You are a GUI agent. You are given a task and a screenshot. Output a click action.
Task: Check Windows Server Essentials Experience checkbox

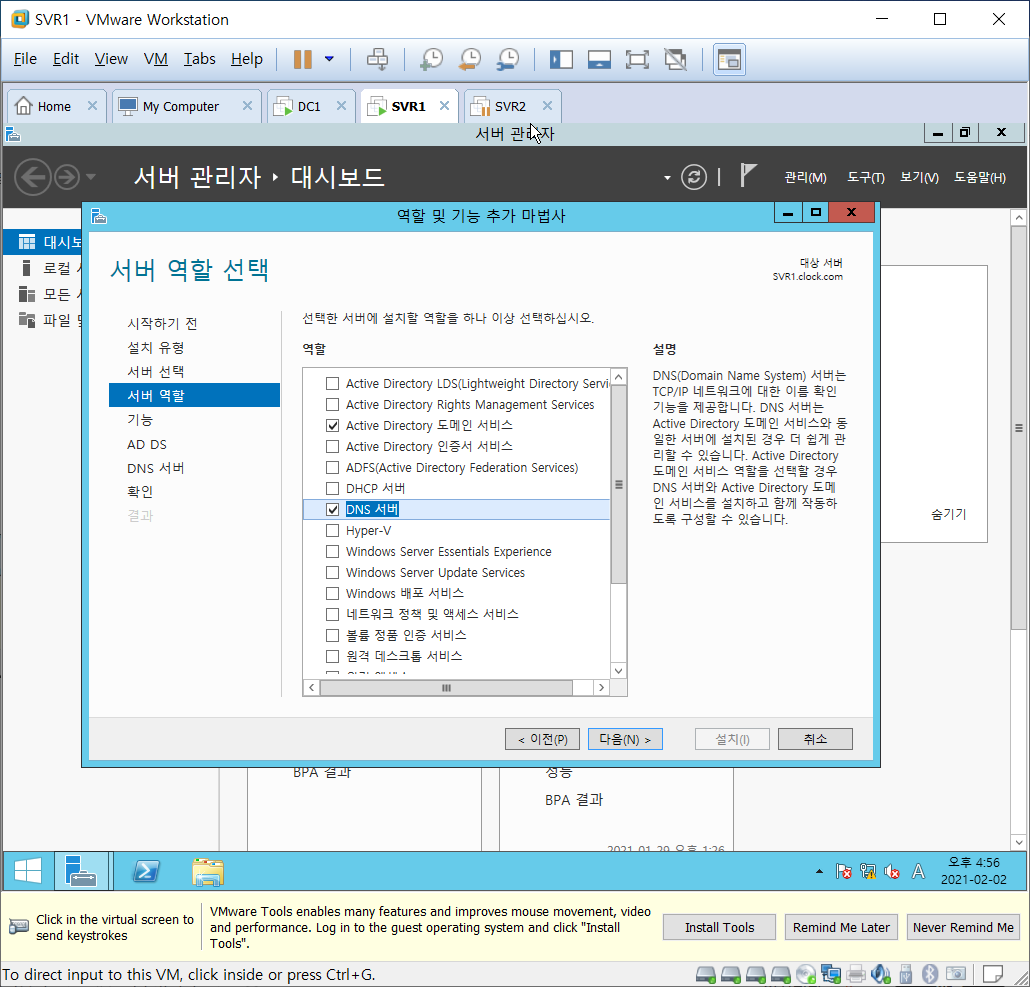[332, 552]
